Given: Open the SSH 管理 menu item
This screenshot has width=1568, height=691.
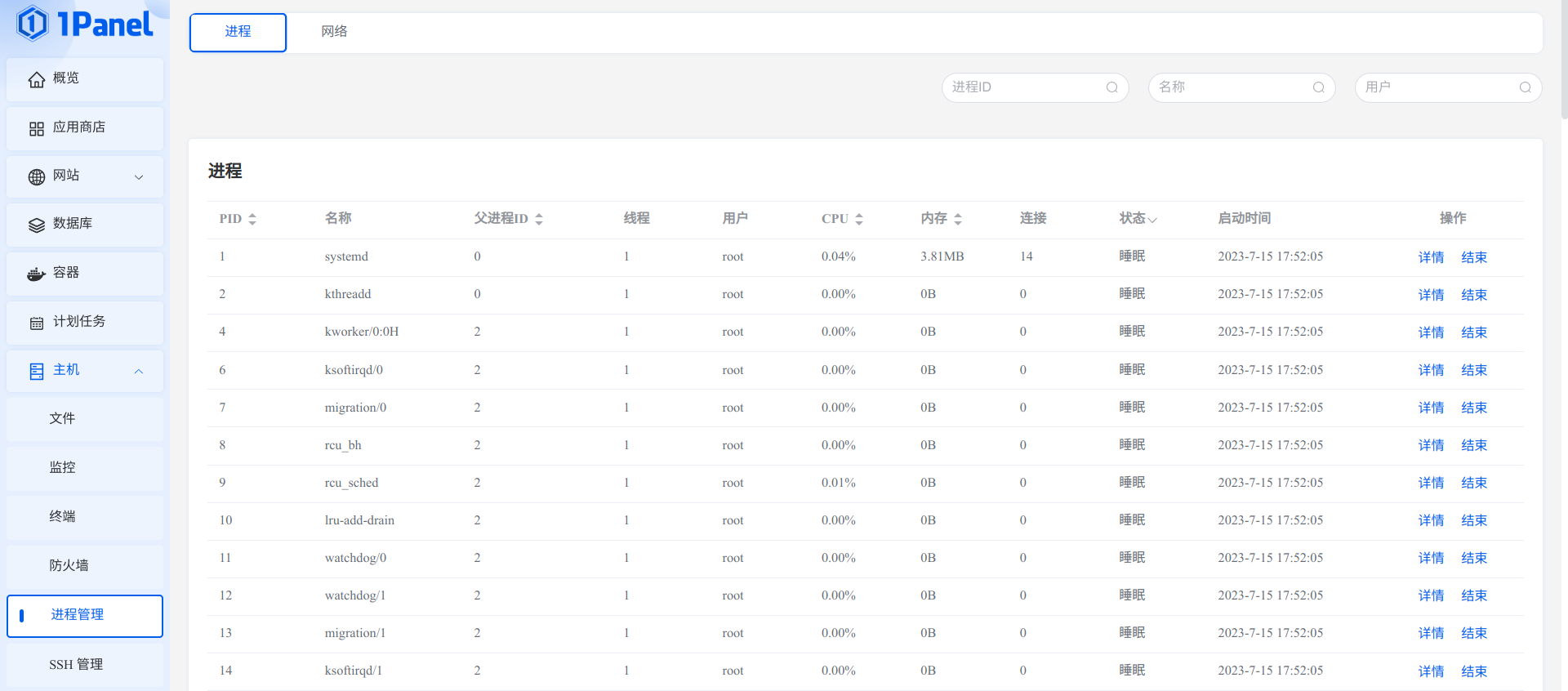Looking at the screenshot, I should tap(85, 665).
